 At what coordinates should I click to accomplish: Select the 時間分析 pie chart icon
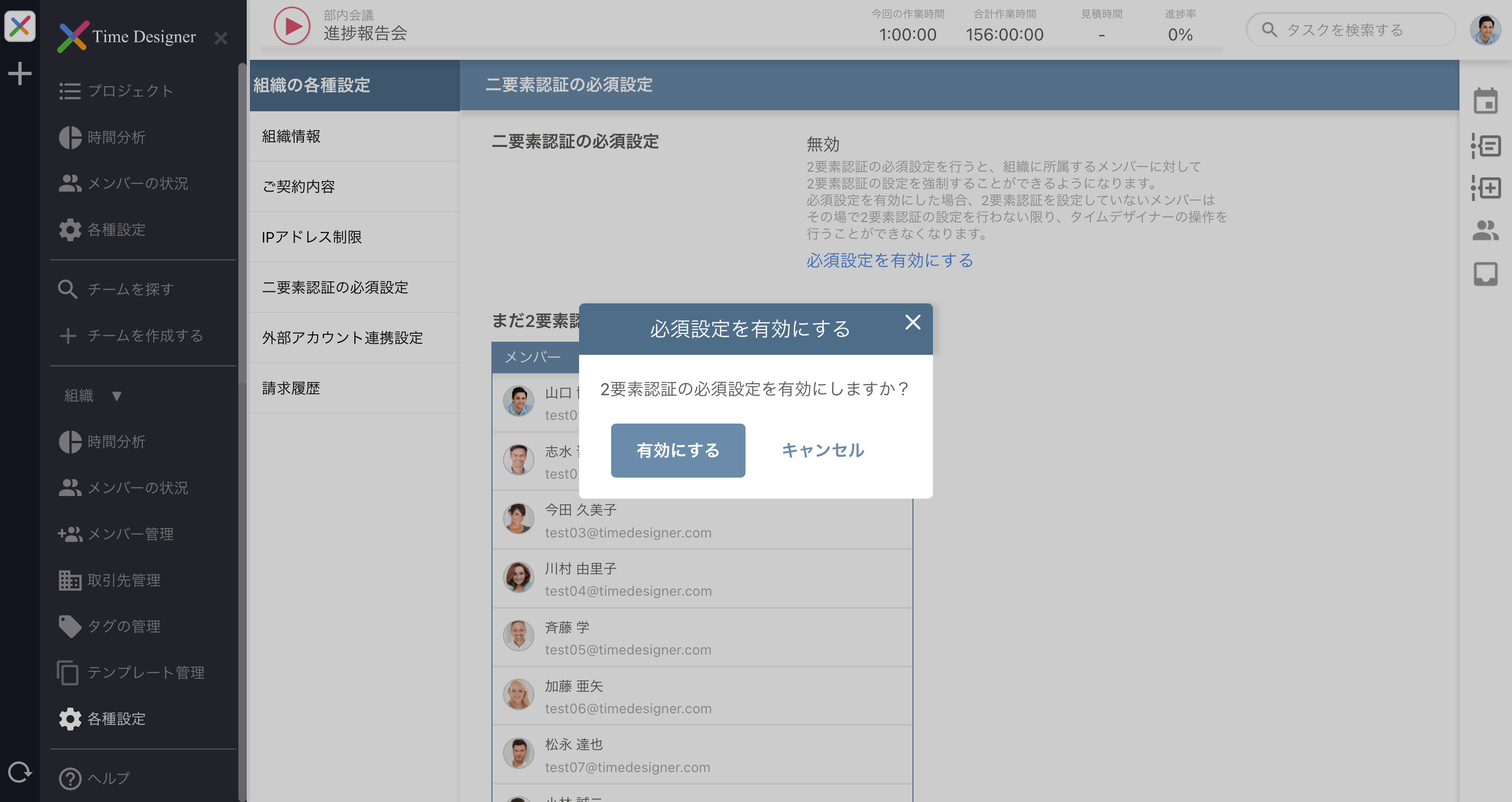pyautogui.click(x=70, y=138)
